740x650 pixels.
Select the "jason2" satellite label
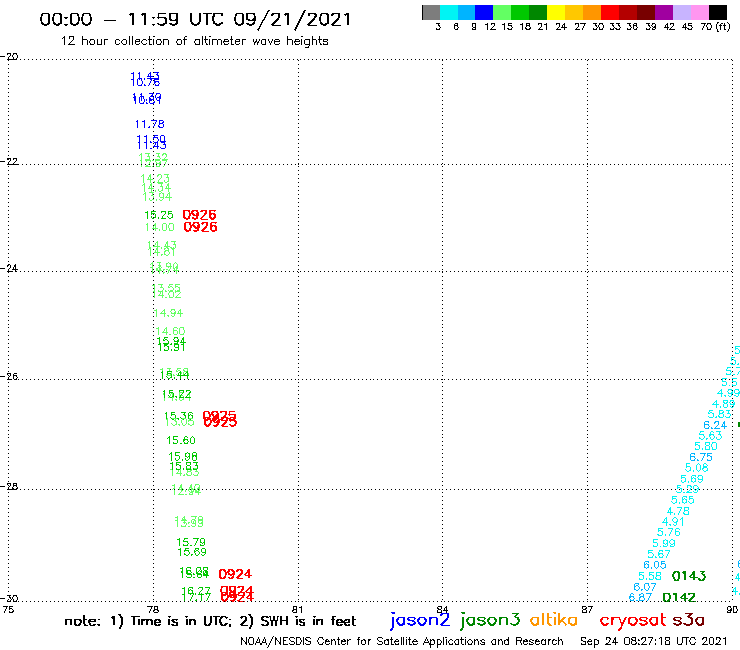(x=420, y=620)
